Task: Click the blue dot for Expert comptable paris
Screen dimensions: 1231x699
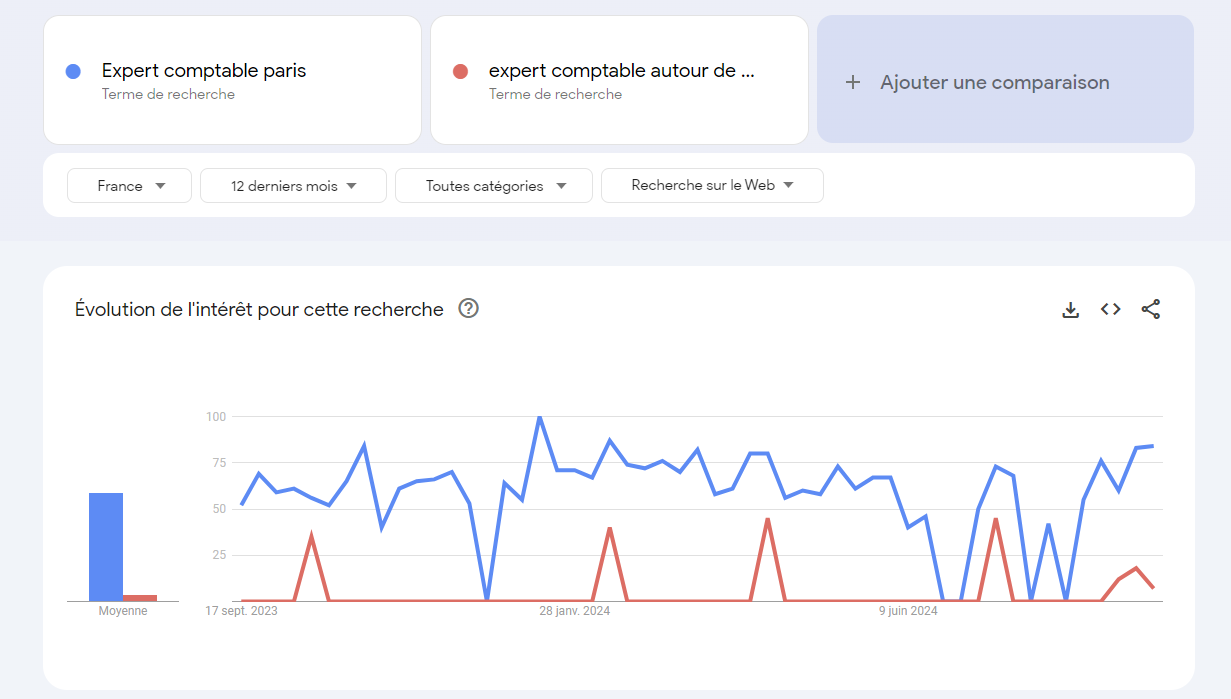Action: pos(72,71)
